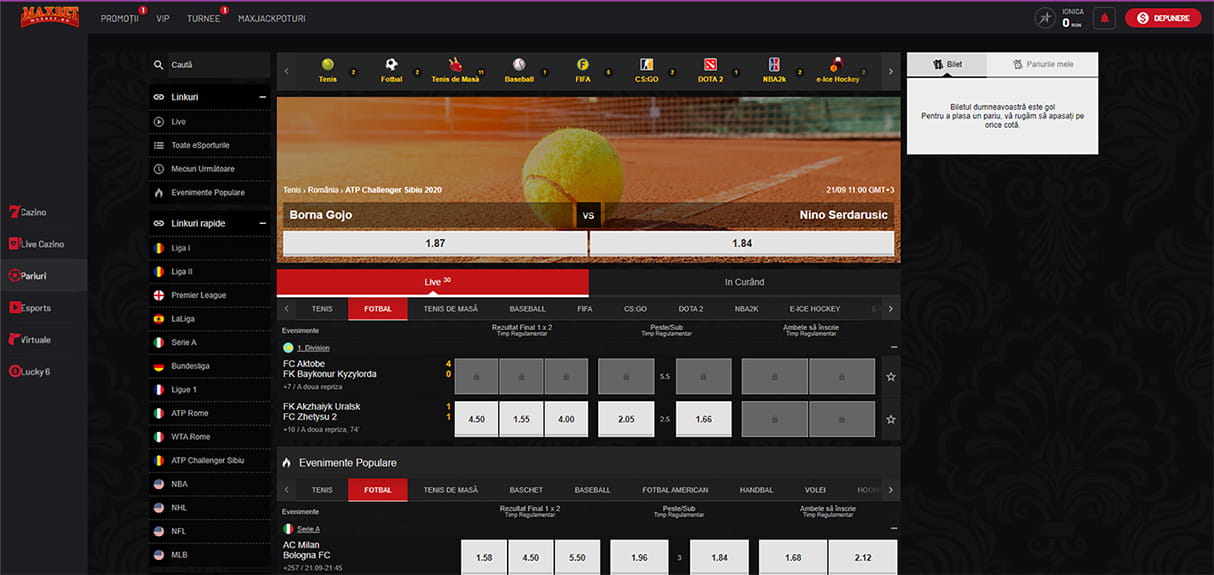Open the Pariuri section
1214x575 pixels.
click(43, 276)
